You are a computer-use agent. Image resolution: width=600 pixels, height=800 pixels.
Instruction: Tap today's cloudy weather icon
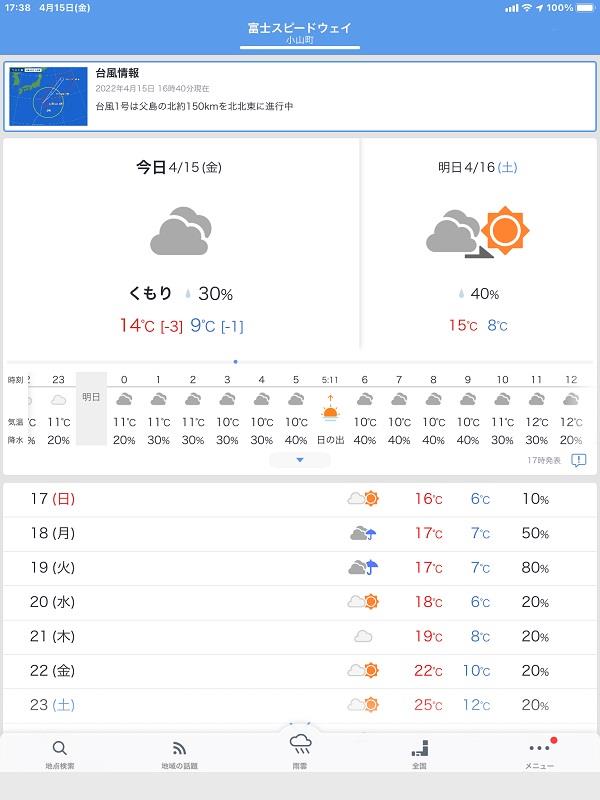pyautogui.click(x=181, y=231)
